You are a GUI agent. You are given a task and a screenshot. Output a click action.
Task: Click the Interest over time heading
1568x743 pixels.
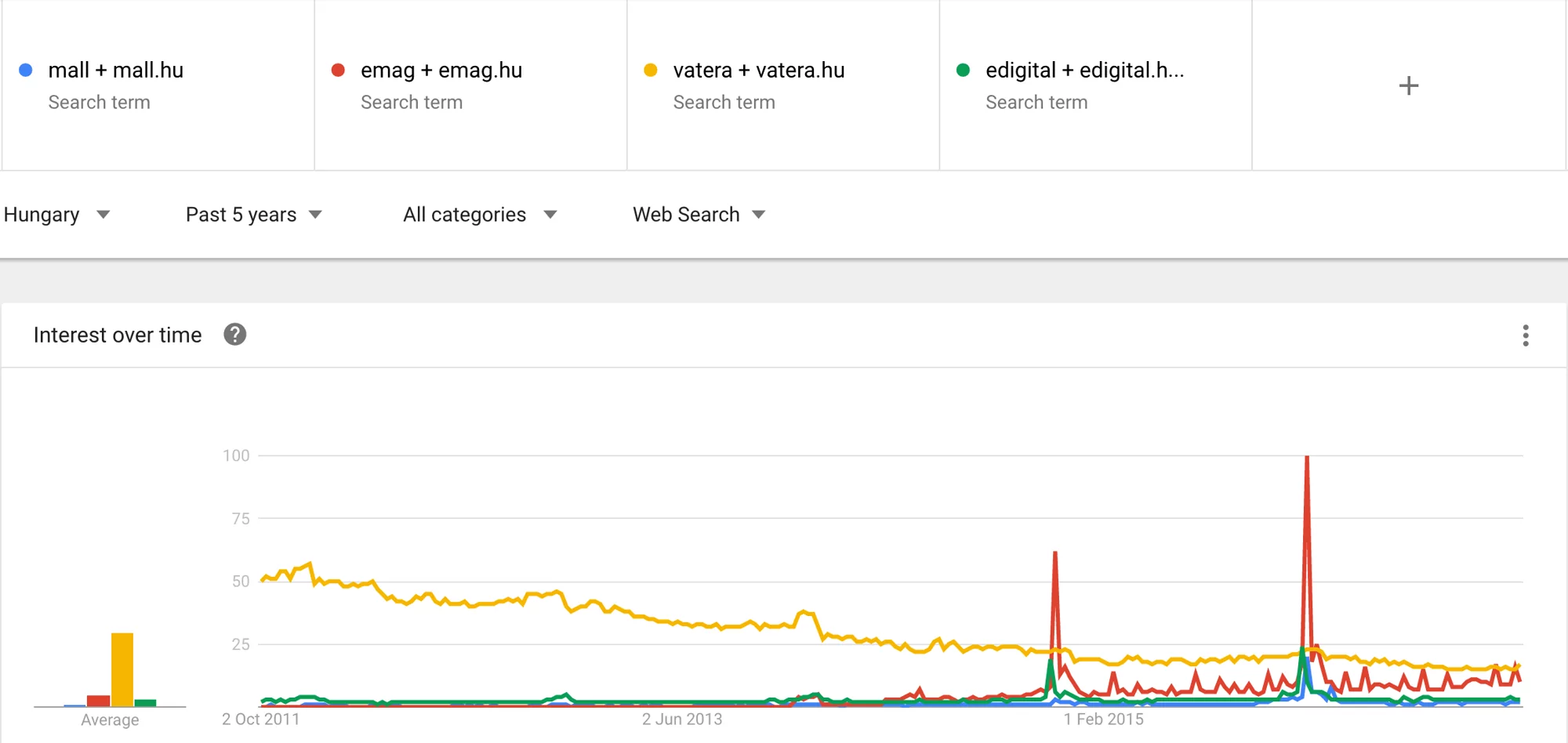(118, 335)
